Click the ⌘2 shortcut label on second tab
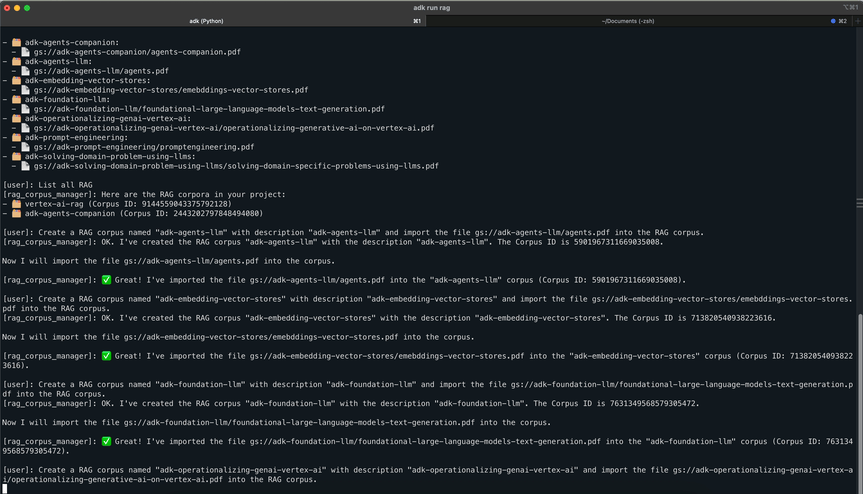This screenshot has height=494, width=863. click(843, 21)
